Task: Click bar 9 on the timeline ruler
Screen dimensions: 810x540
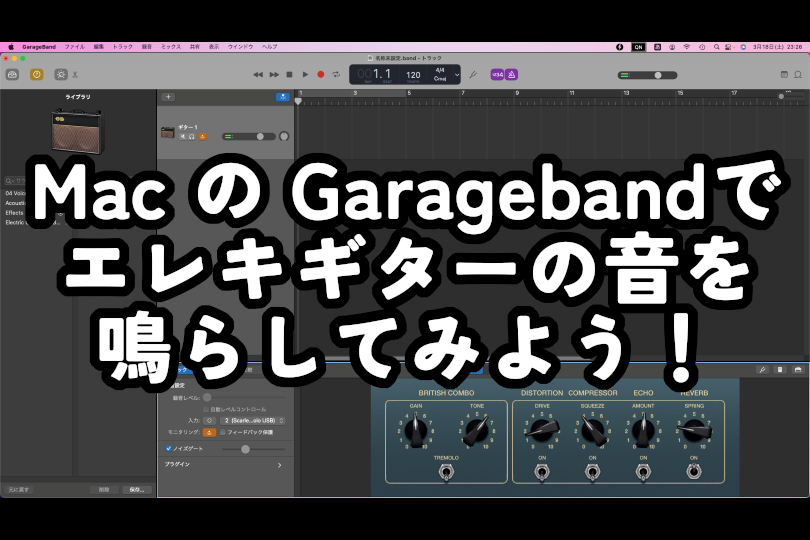Action: (517, 93)
